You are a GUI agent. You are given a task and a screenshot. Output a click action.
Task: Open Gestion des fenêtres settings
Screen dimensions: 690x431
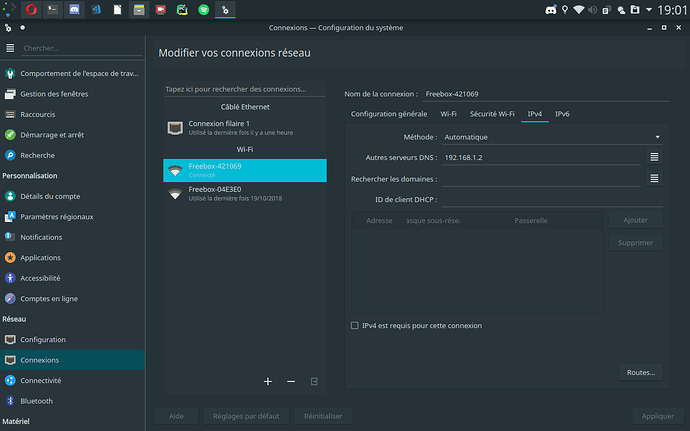coord(73,94)
